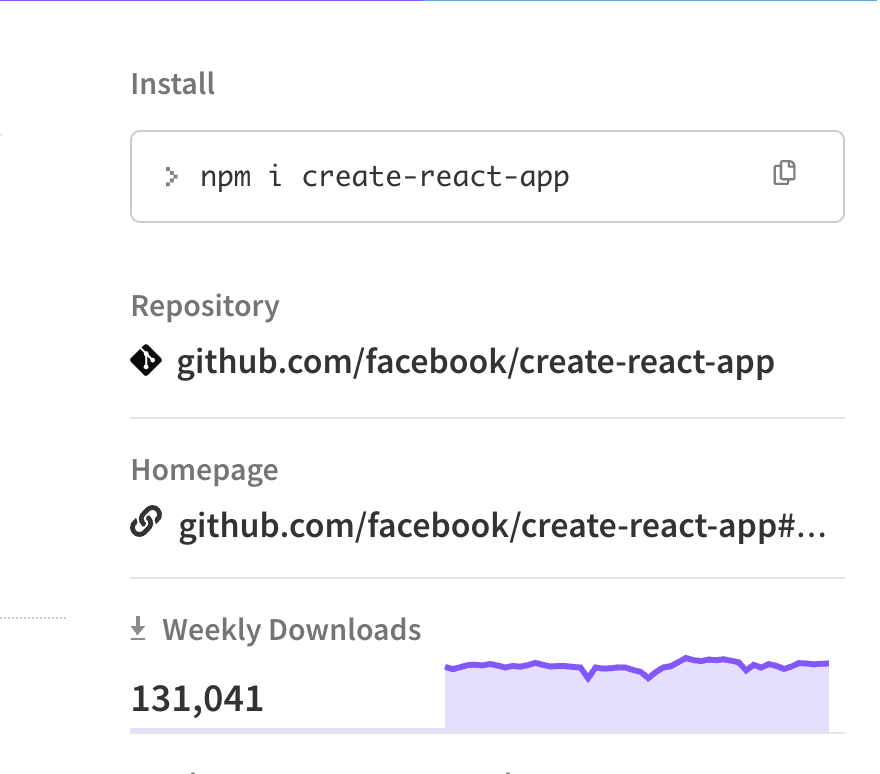Open the GitHub repository link under Repository
This screenshot has width=880, height=774.
click(475, 361)
